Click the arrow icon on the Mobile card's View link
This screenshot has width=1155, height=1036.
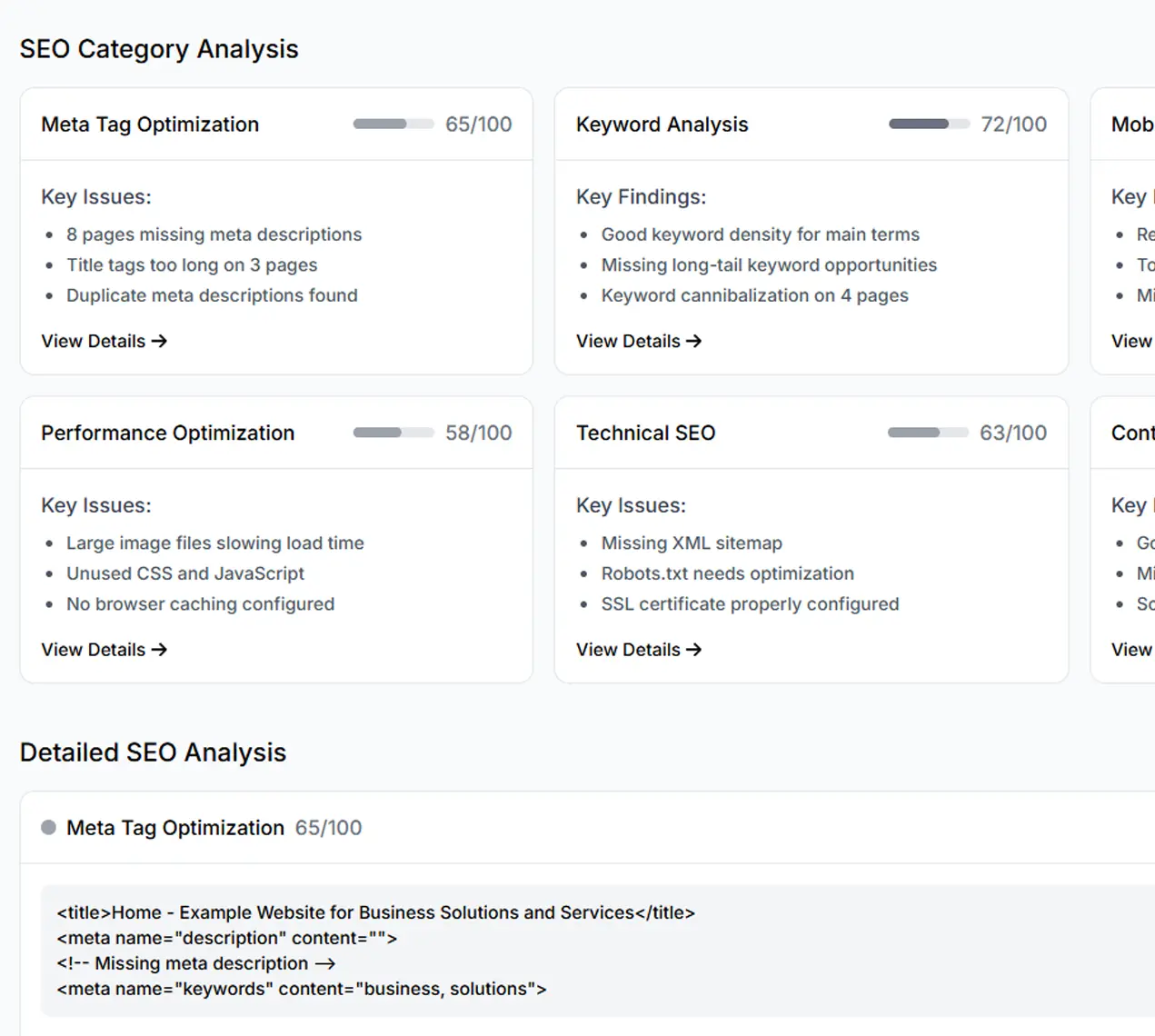(1147, 341)
